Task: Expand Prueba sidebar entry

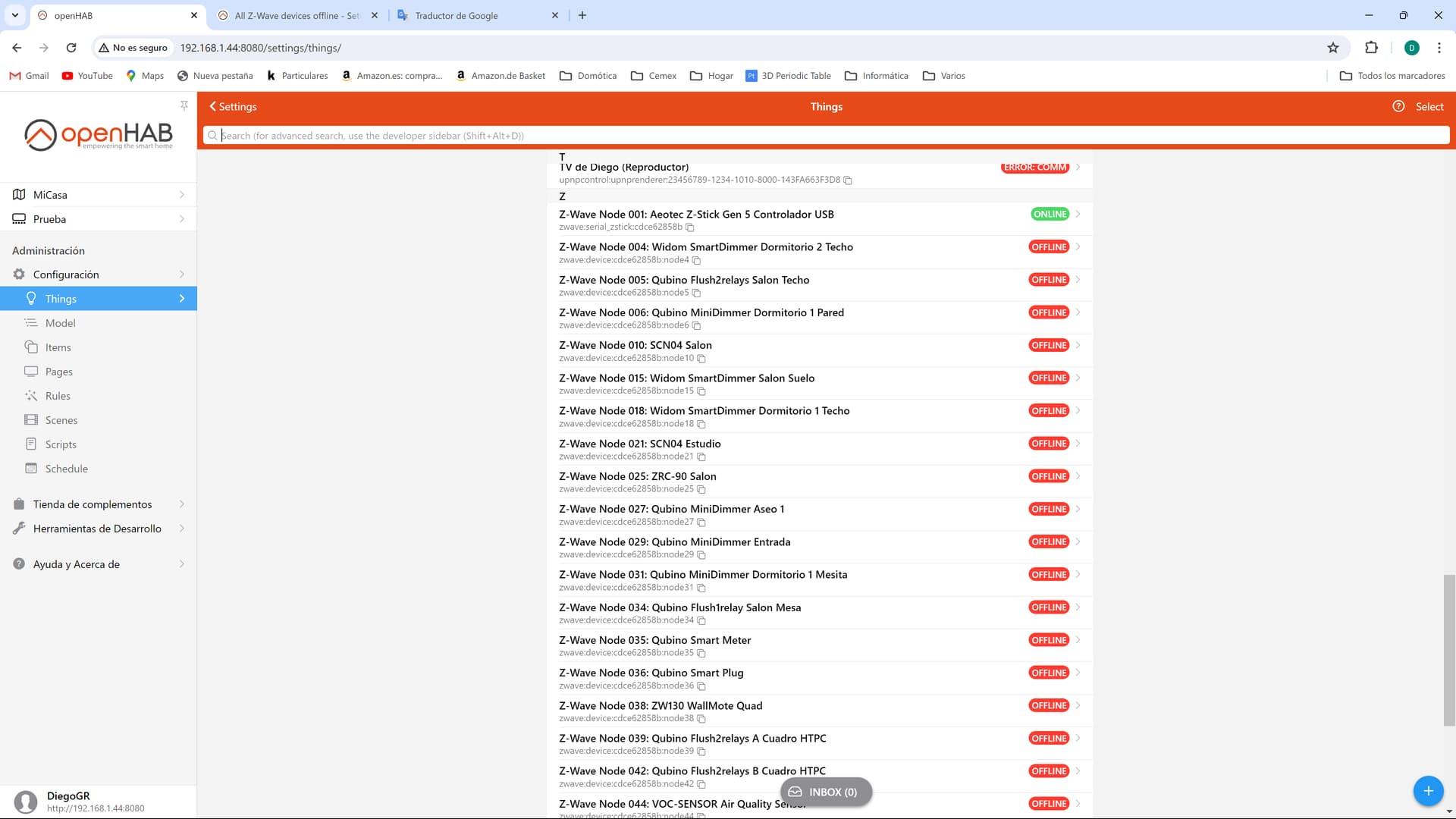Action: 99,219
